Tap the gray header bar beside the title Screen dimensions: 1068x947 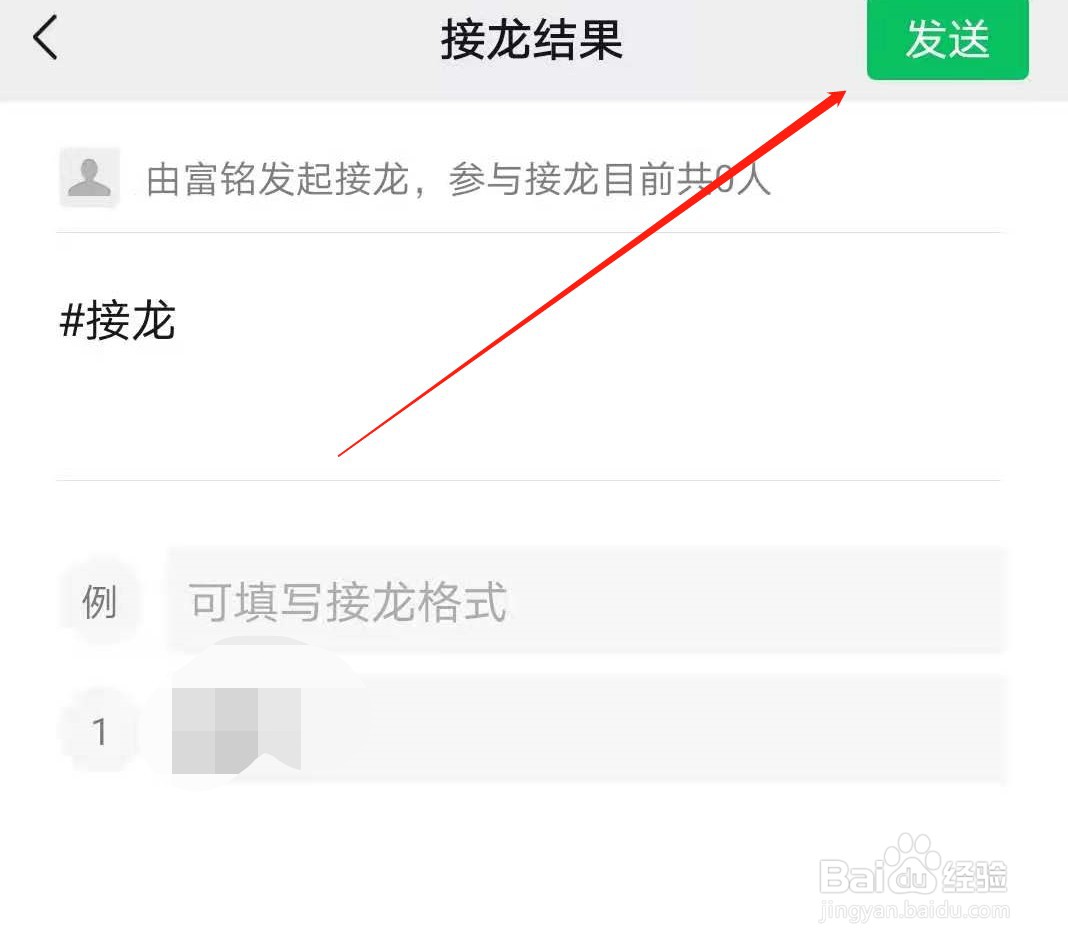click(742, 41)
